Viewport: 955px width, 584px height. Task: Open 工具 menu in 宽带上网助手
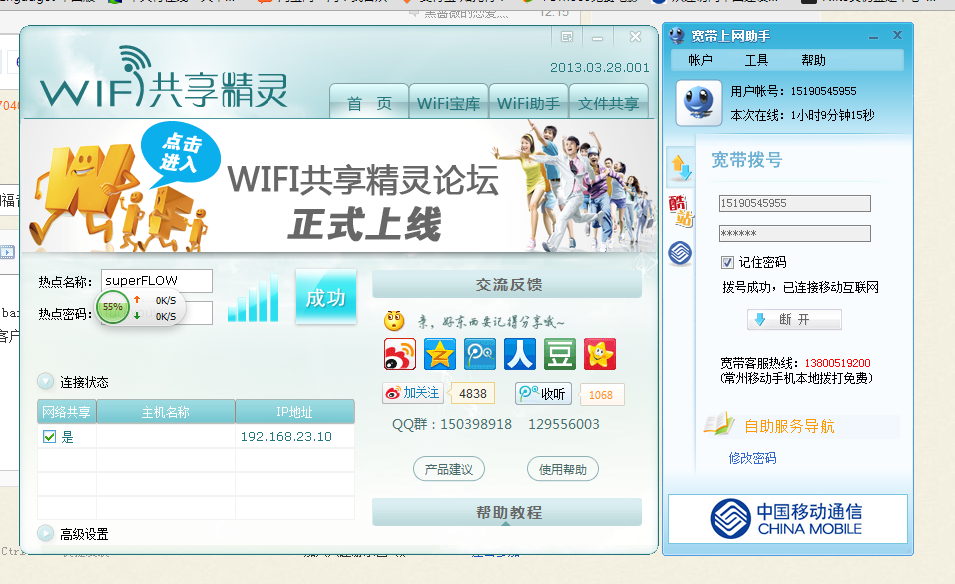click(756, 60)
